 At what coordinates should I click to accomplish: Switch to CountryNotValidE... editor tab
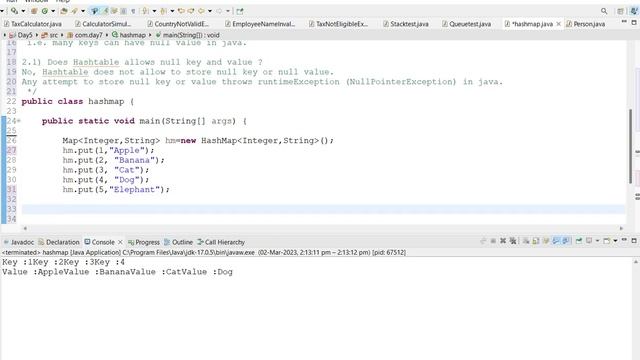click(178, 24)
